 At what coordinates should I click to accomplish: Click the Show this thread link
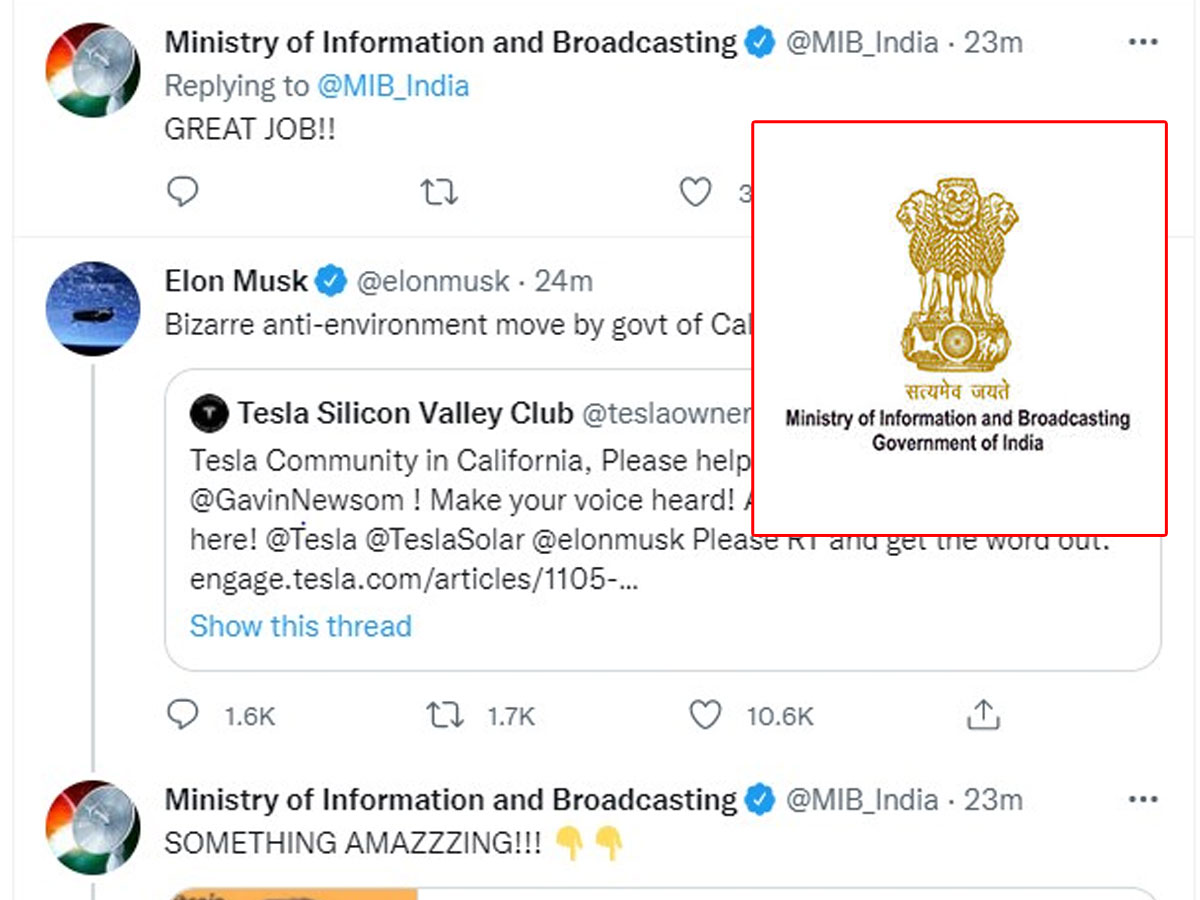click(300, 626)
